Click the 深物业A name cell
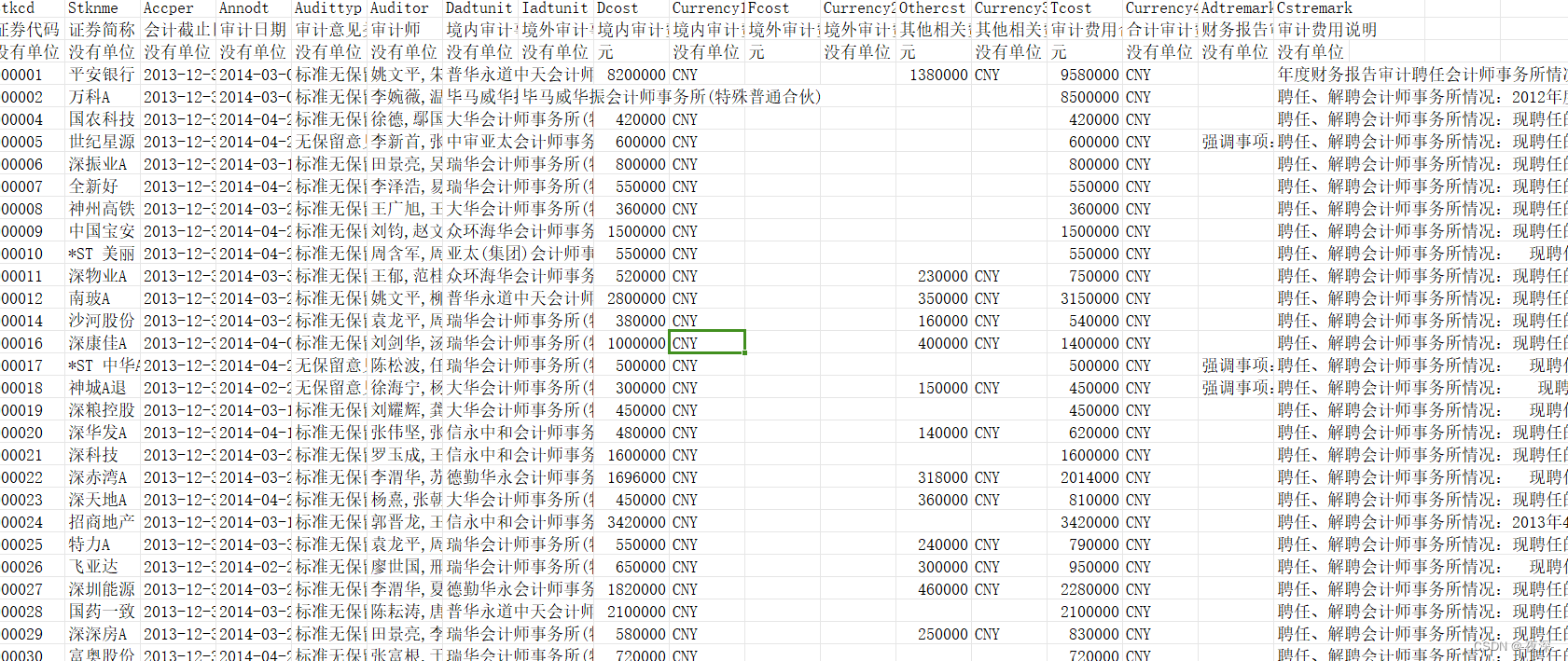Image resolution: width=1568 pixels, height=661 pixels. (103, 276)
